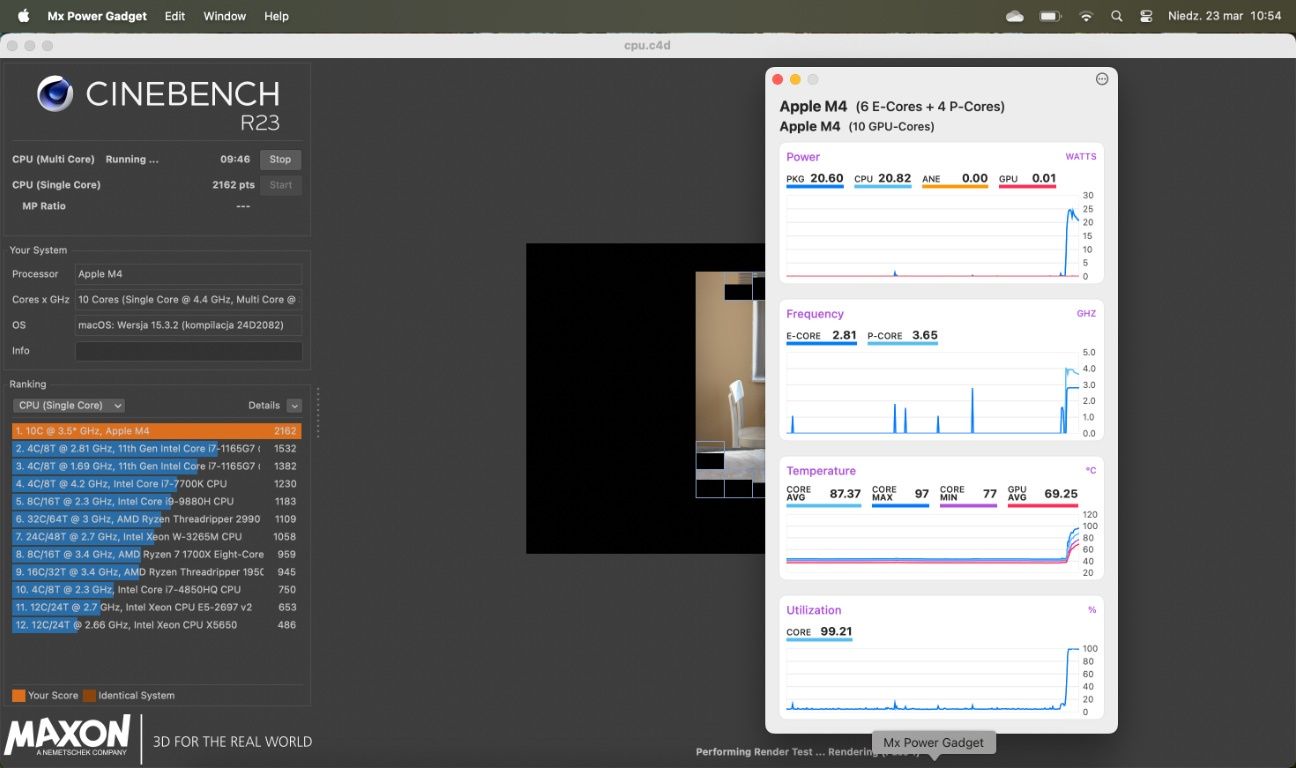Click the Cores x GHz field
This screenshot has width=1296, height=768.
pos(189,299)
